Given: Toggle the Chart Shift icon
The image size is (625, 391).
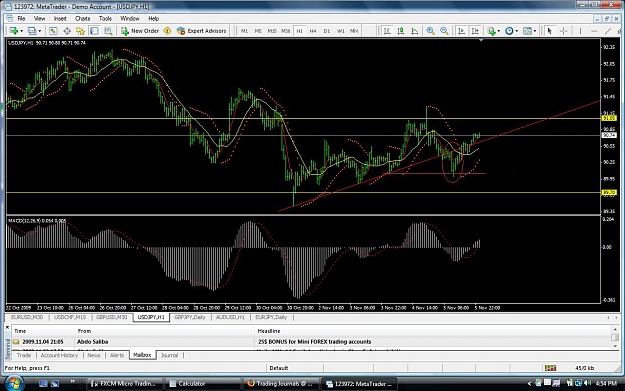Looking at the screenshot, I should 475,31.
